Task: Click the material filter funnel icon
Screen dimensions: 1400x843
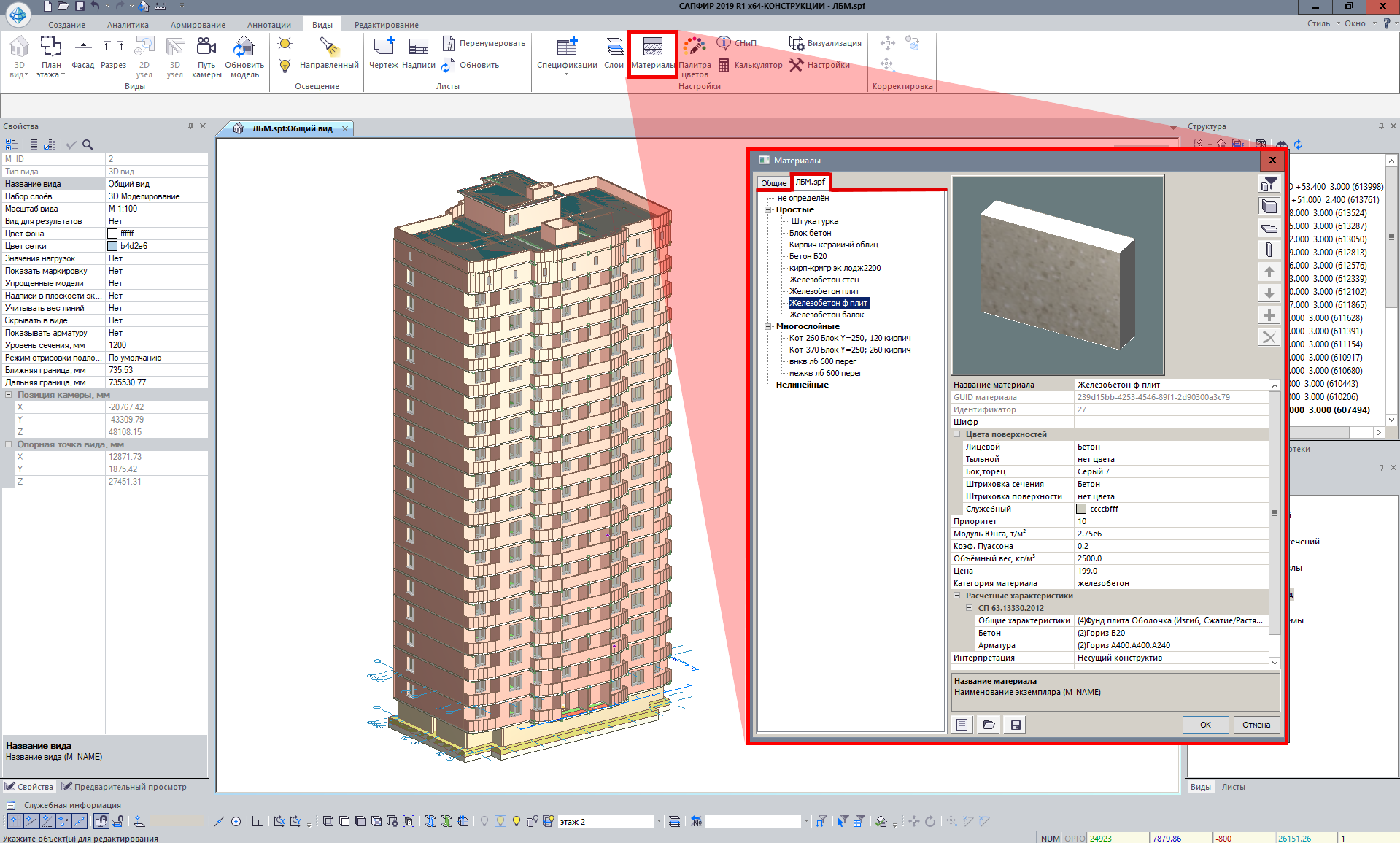Action: pyautogui.click(x=1269, y=184)
